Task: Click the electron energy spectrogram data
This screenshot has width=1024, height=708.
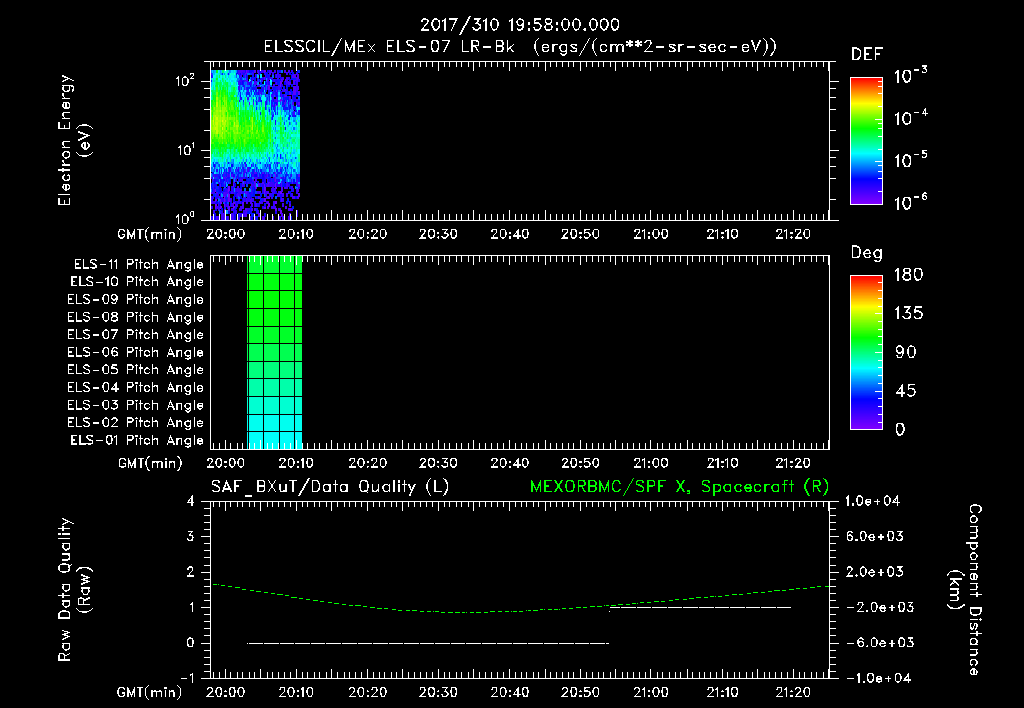Action: tap(255, 144)
